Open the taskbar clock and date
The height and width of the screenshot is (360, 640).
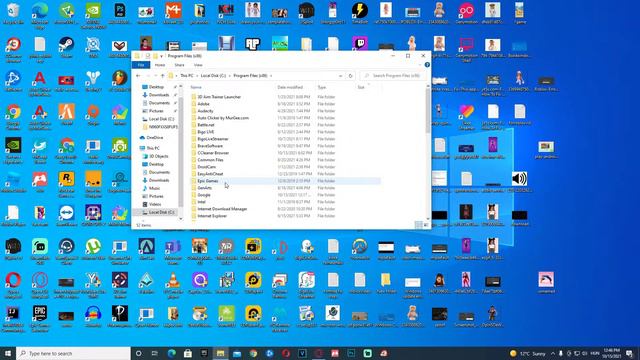click(611, 353)
